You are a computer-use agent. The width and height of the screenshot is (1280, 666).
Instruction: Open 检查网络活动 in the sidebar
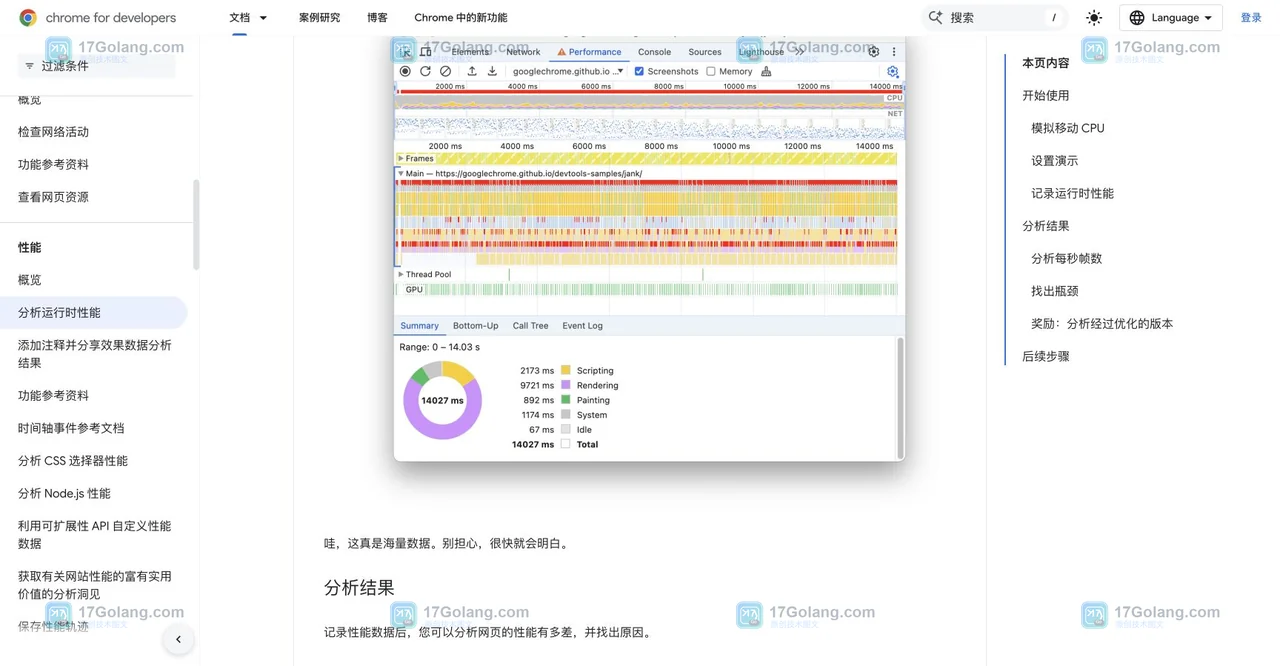(53, 132)
